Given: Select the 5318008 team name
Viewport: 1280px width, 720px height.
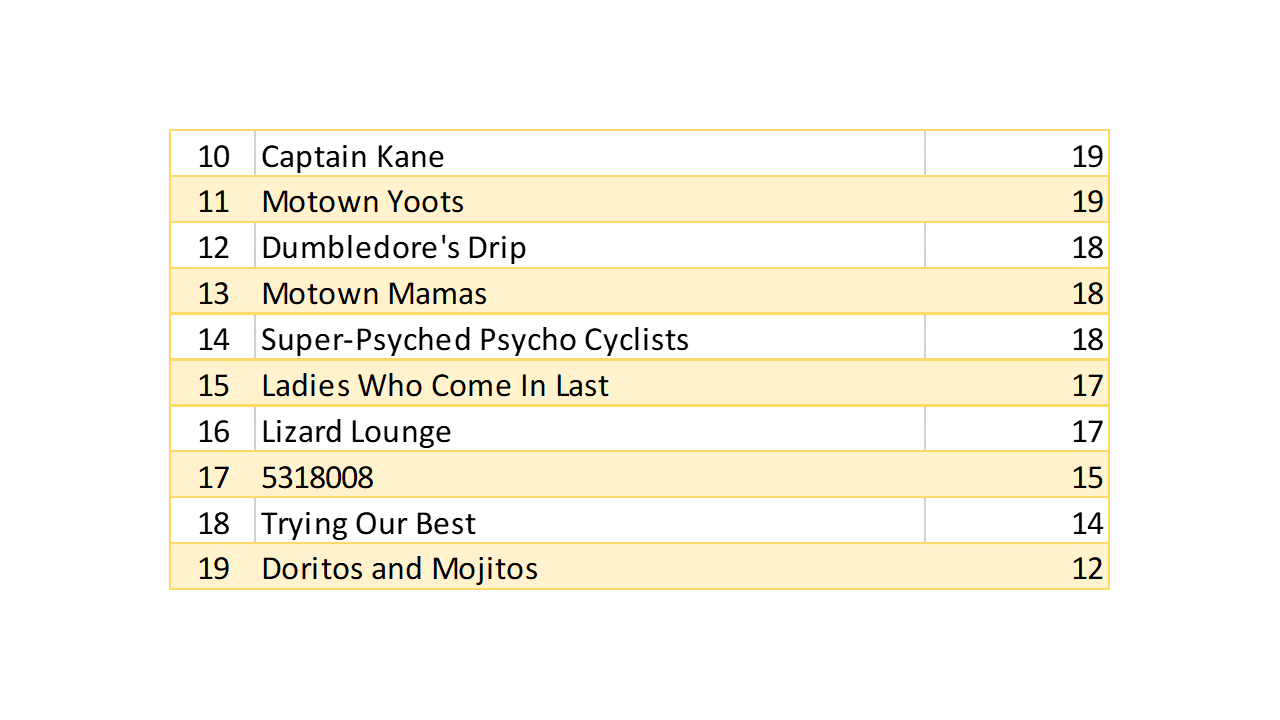Looking at the screenshot, I should pyautogui.click(x=317, y=478).
